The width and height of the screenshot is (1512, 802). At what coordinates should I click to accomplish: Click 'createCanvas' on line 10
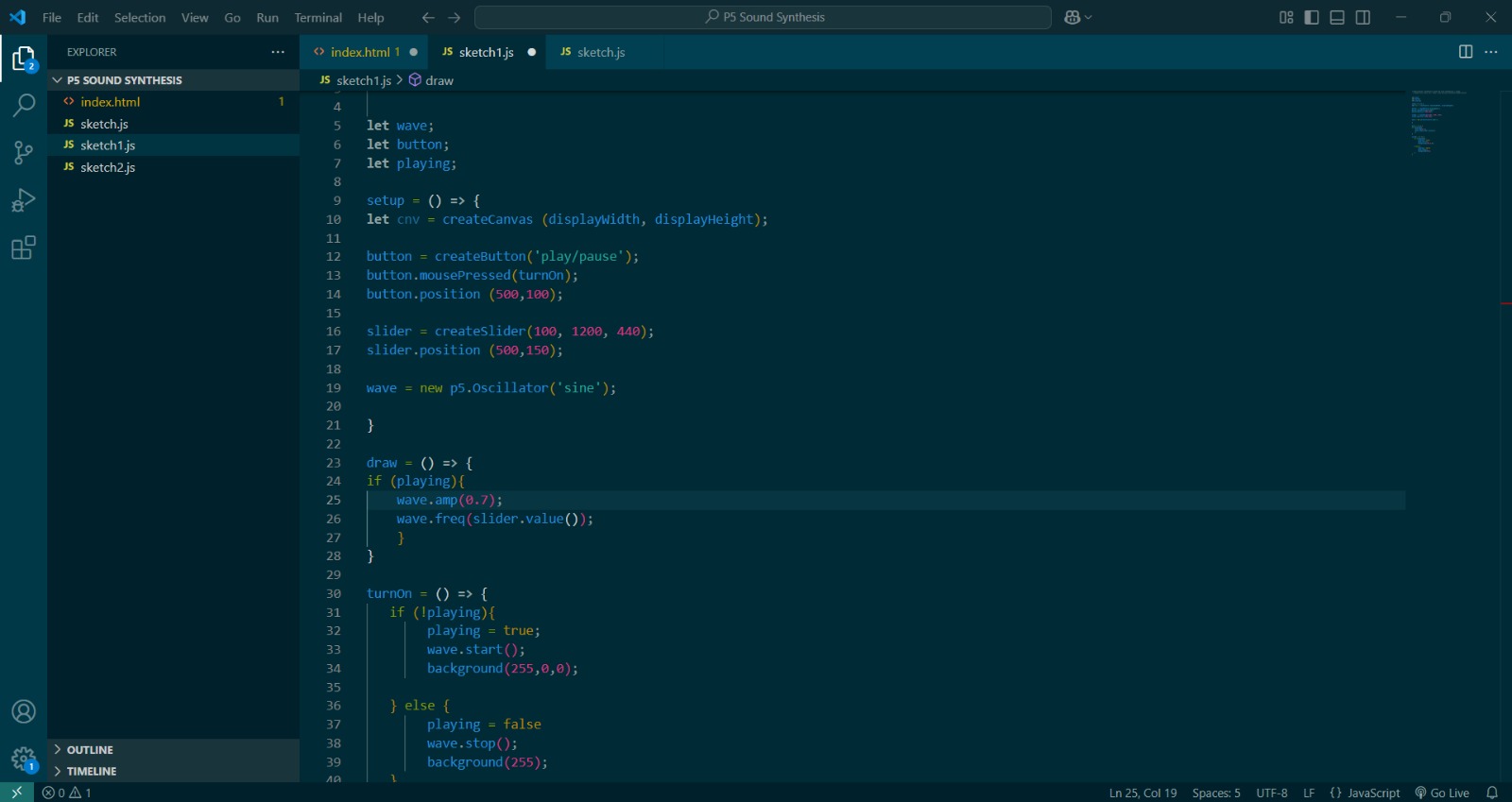coord(488,219)
